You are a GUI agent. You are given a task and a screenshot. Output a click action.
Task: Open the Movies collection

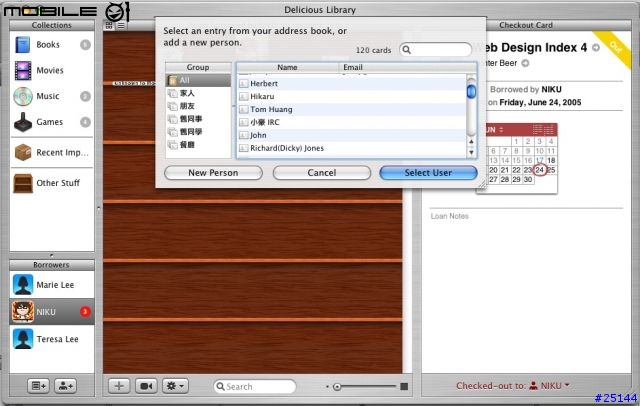click(51, 70)
